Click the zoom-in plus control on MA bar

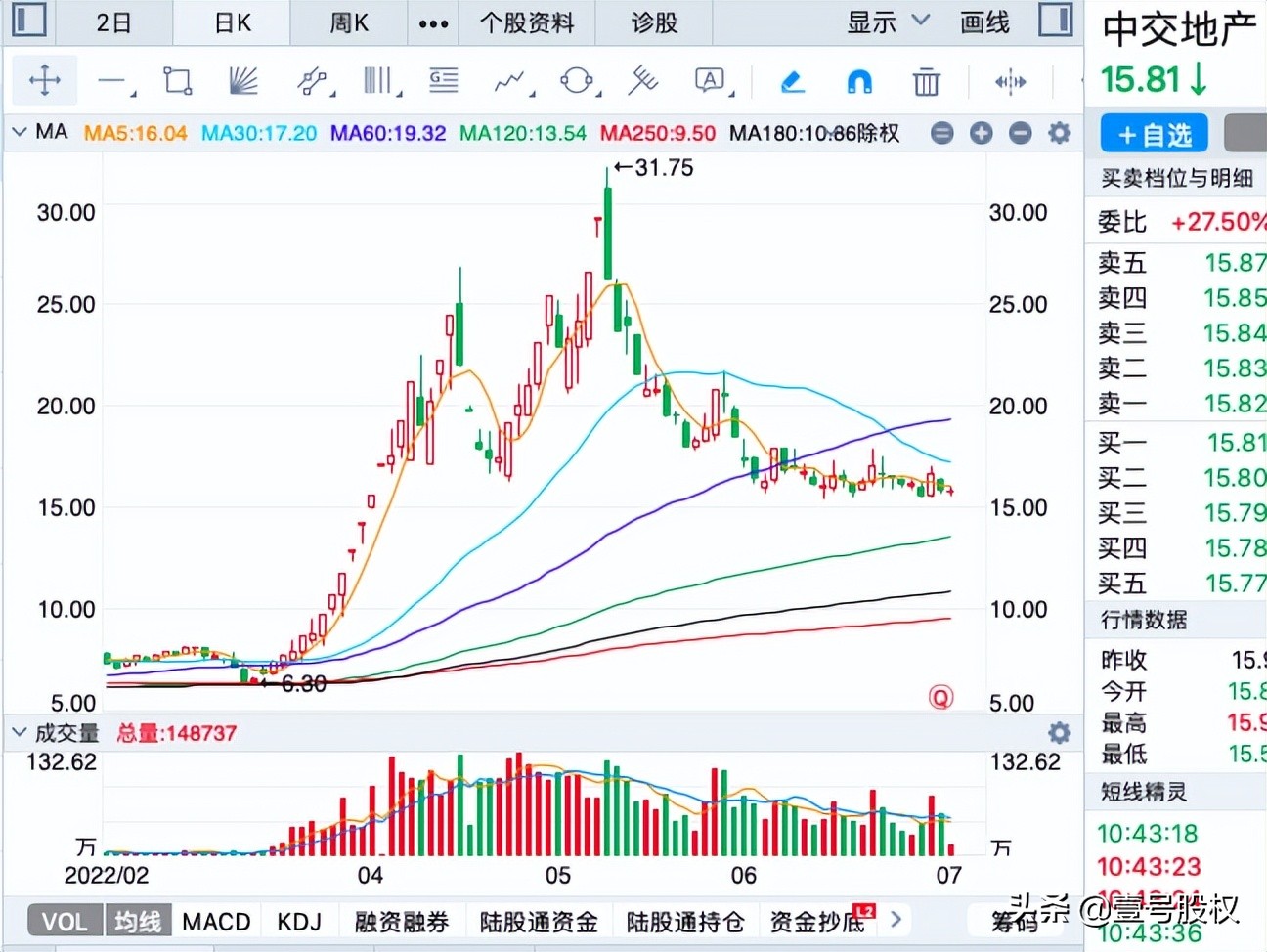click(x=981, y=132)
